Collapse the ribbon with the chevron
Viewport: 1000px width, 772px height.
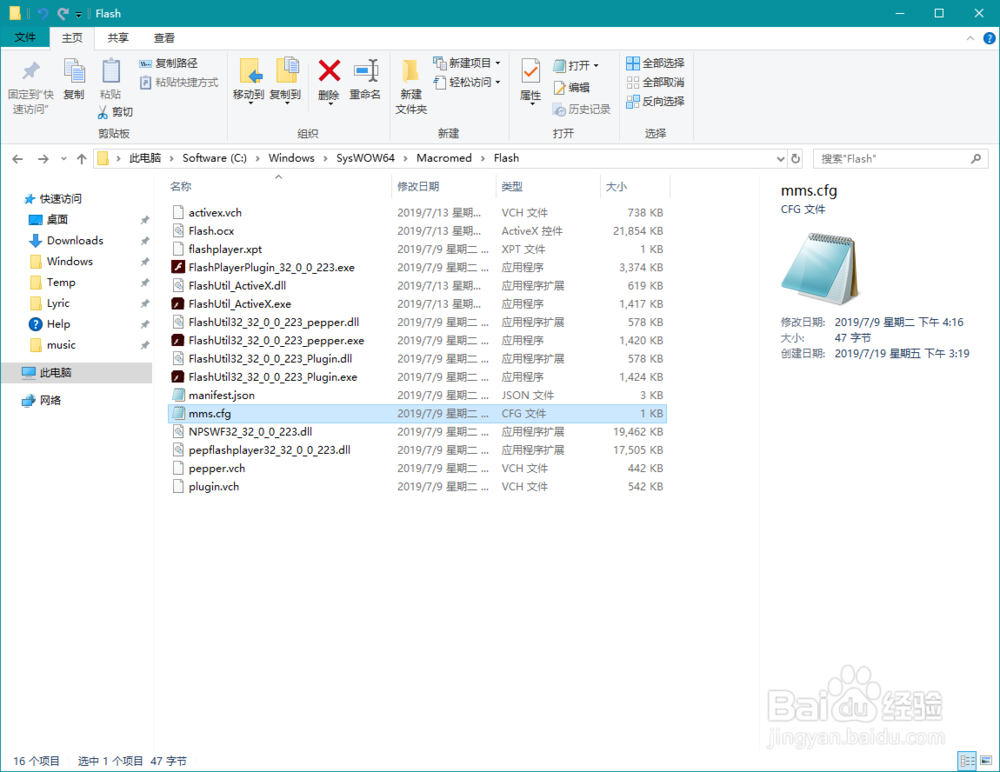970,38
